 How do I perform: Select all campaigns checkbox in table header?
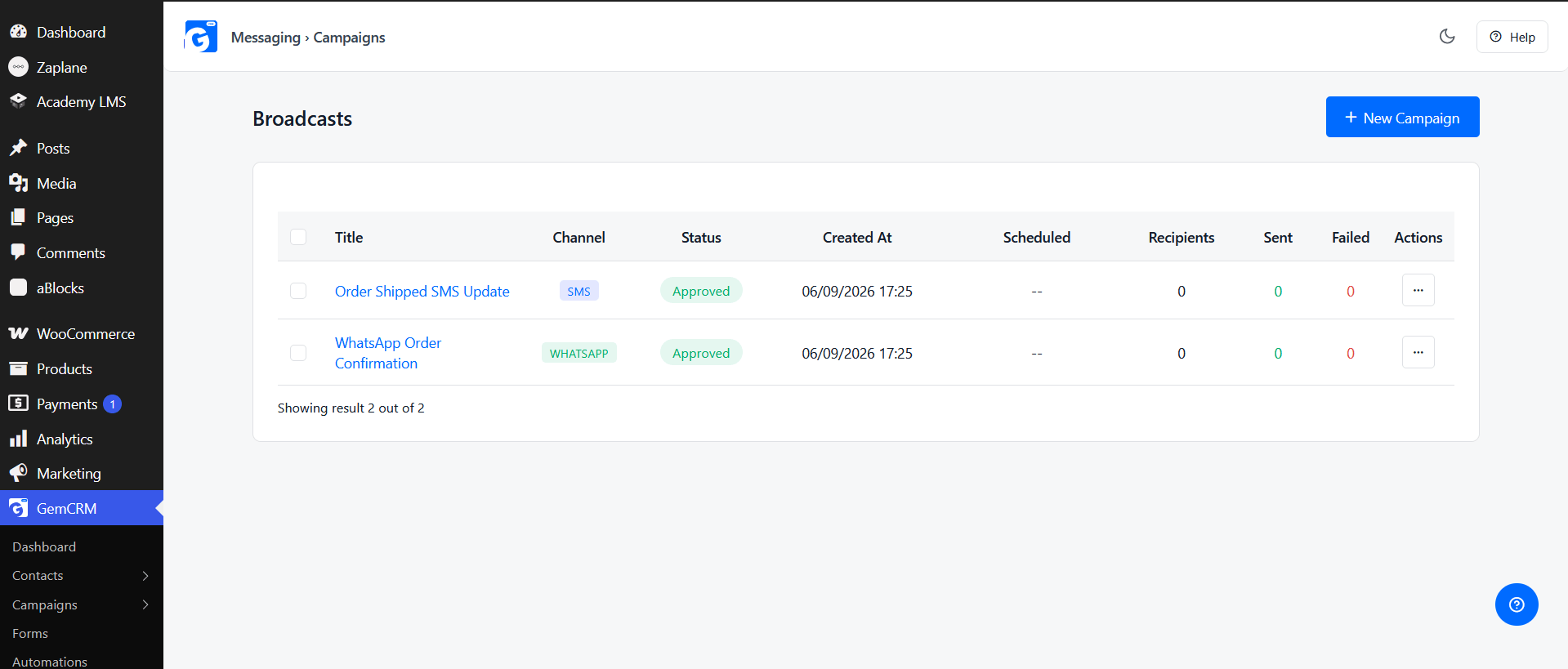click(298, 237)
